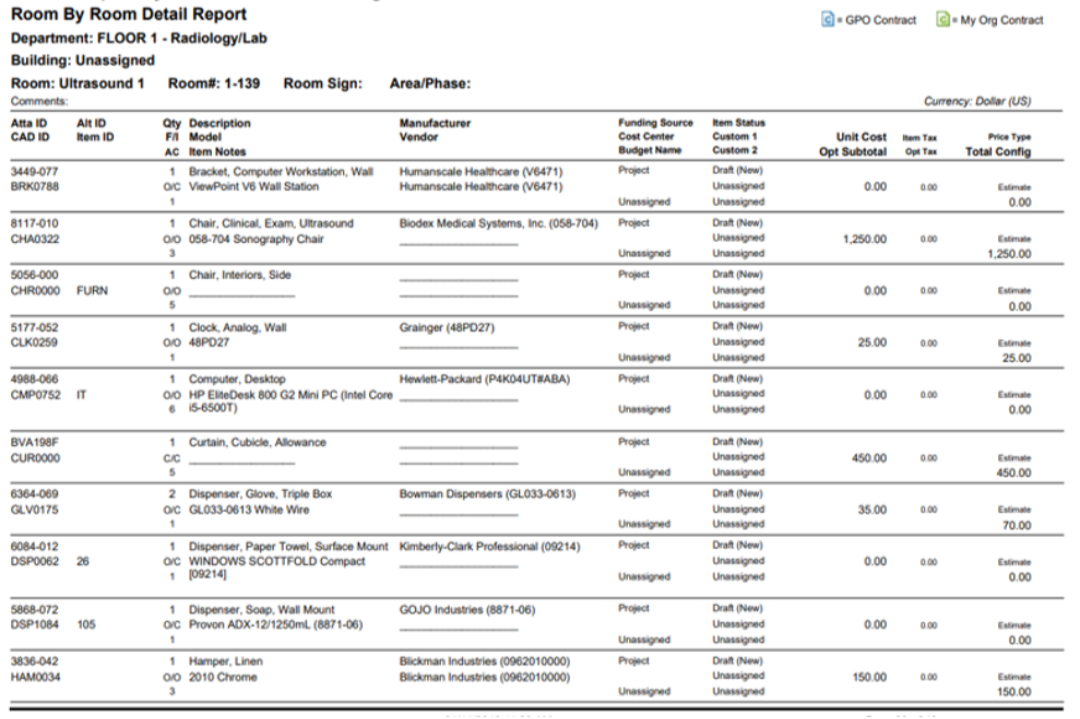
Task: Click the 450.00 unit cost value
Action: pos(869,458)
